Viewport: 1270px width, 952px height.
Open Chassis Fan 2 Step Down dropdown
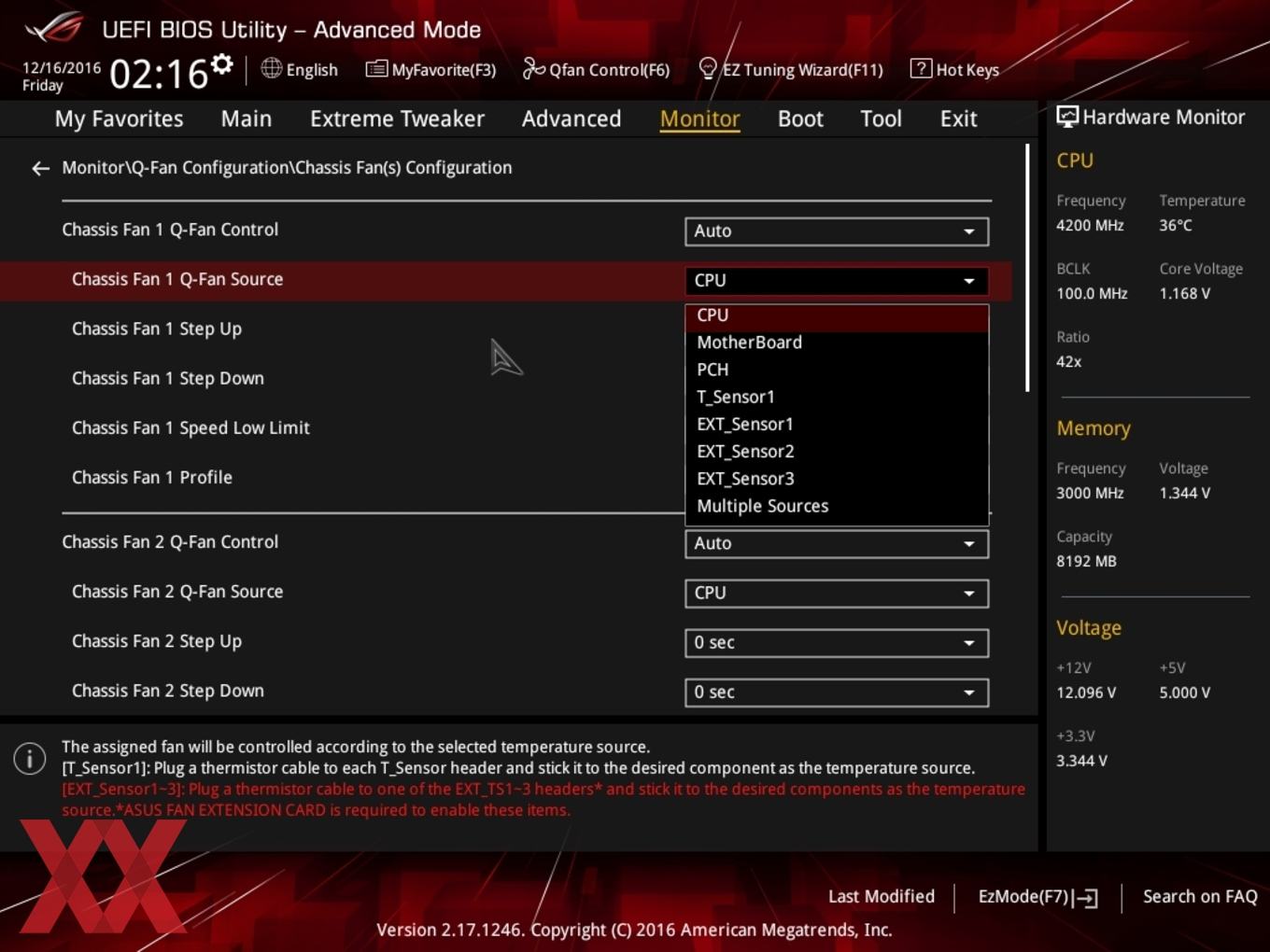tap(837, 693)
